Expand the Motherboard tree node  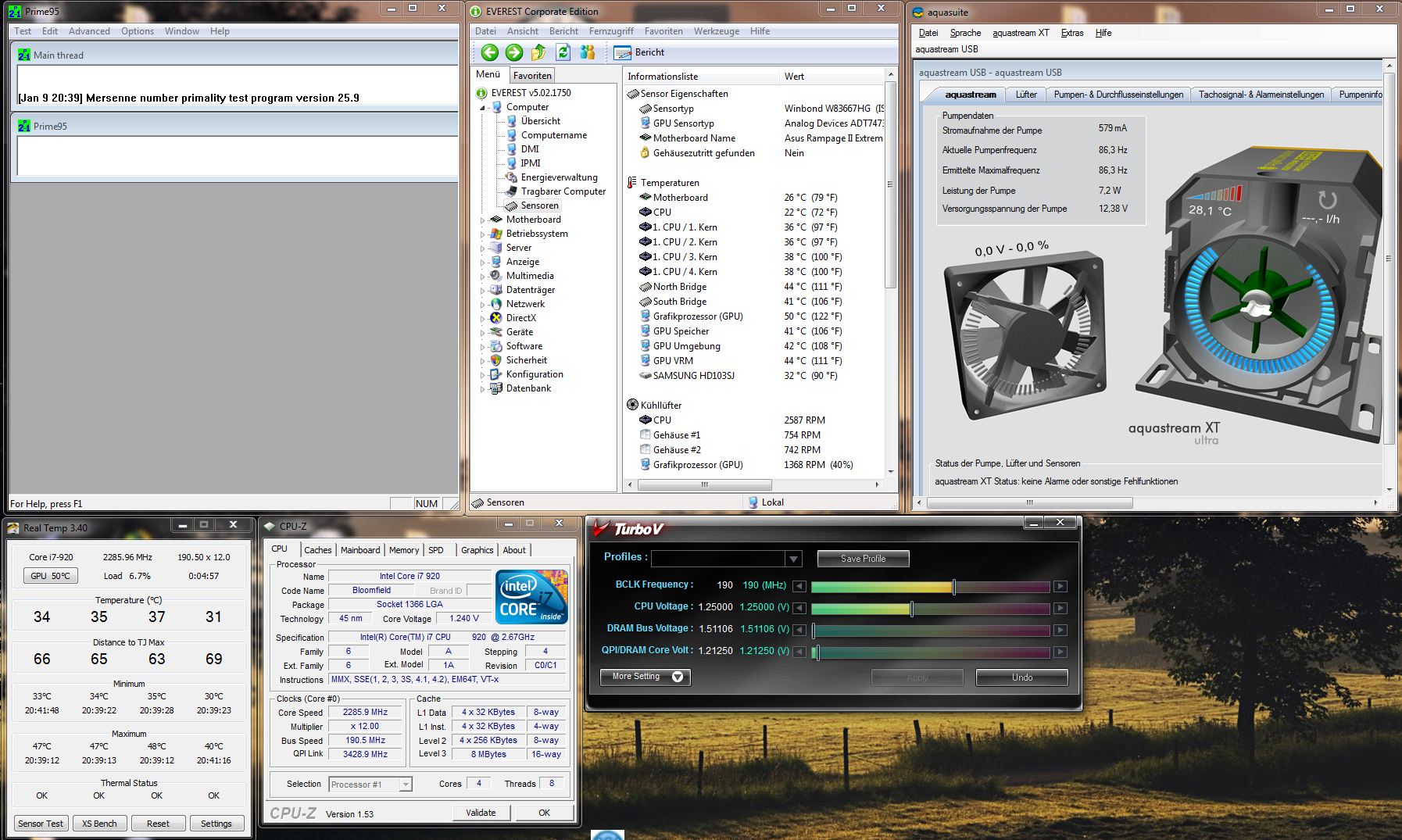point(482,220)
